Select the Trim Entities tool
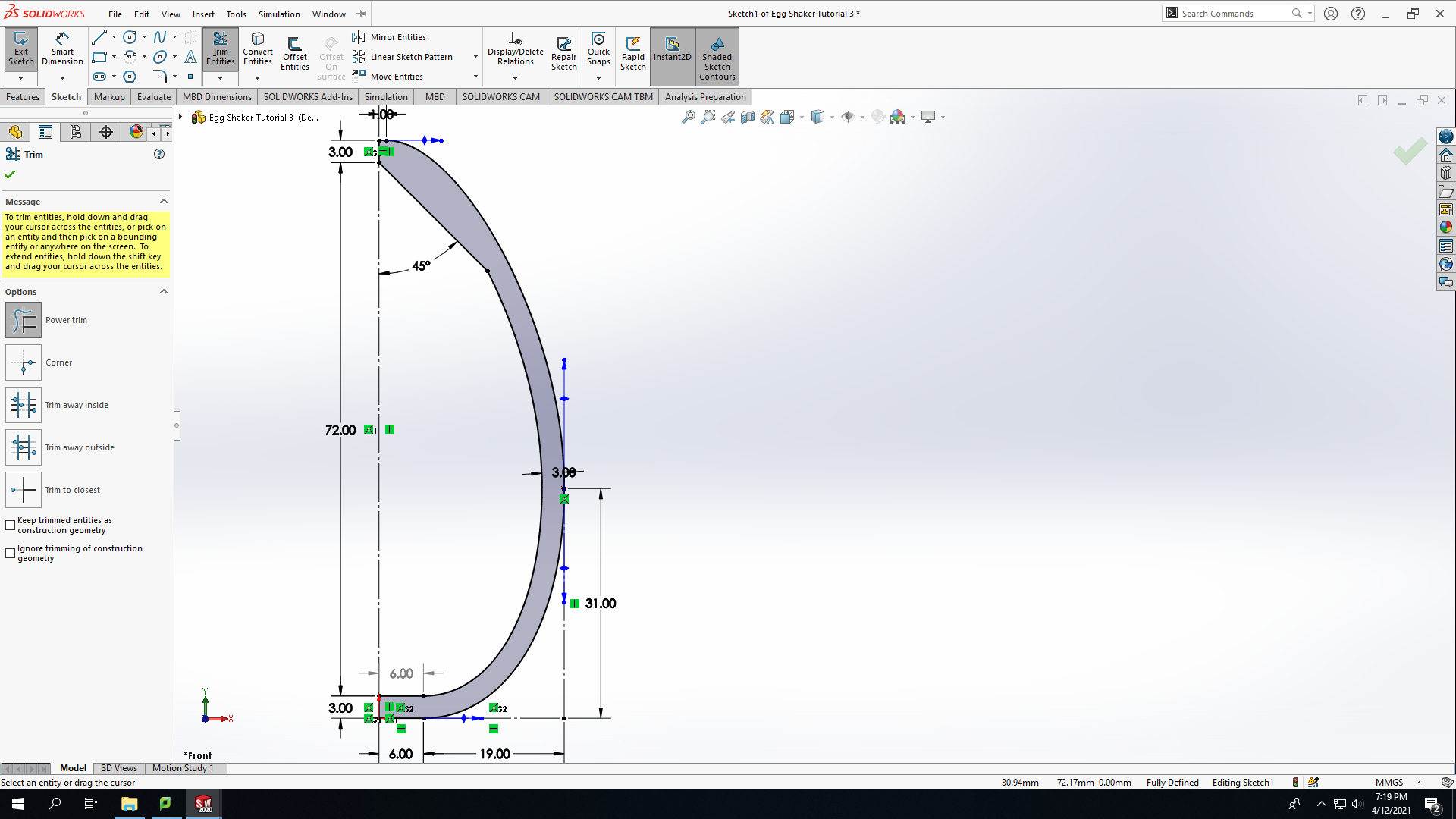The image size is (1456, 819). coord(220,49)
